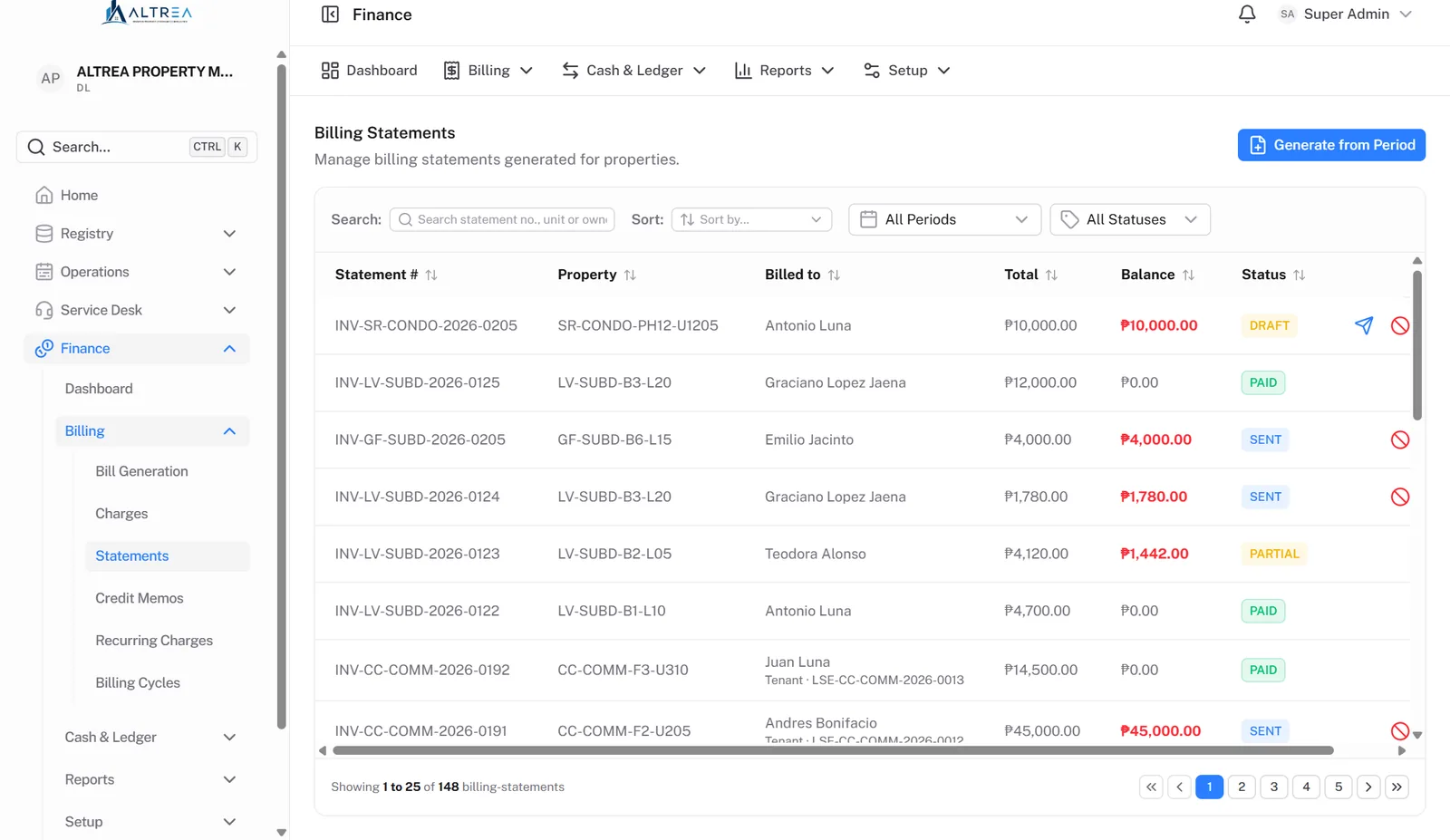Sort by Balance column arrows

click(x=1188, y=275)
